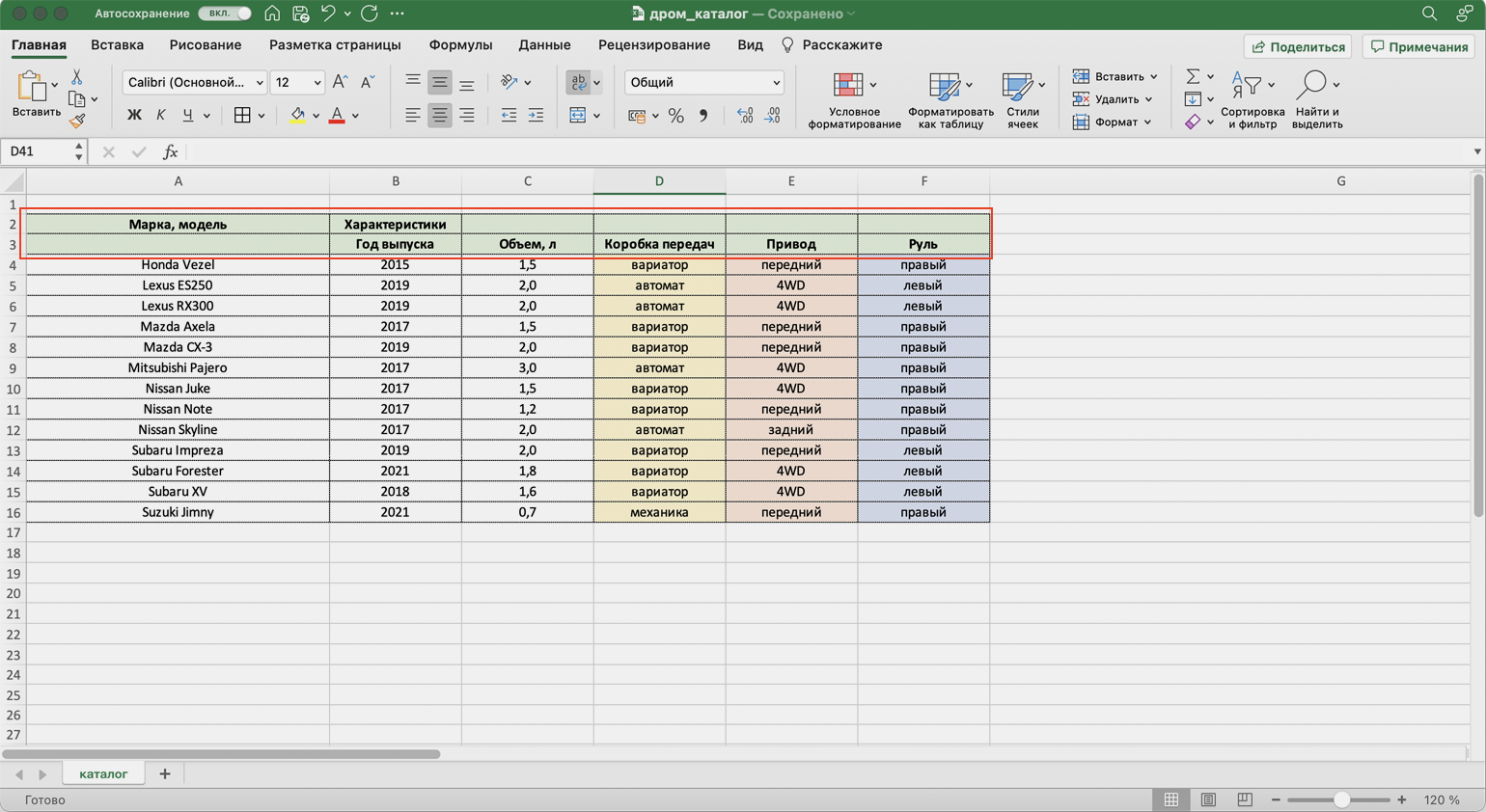Viewport: 1486px width, 812px height.
Task: Toggle the AutoSave switch
Action: pos(225,14)
